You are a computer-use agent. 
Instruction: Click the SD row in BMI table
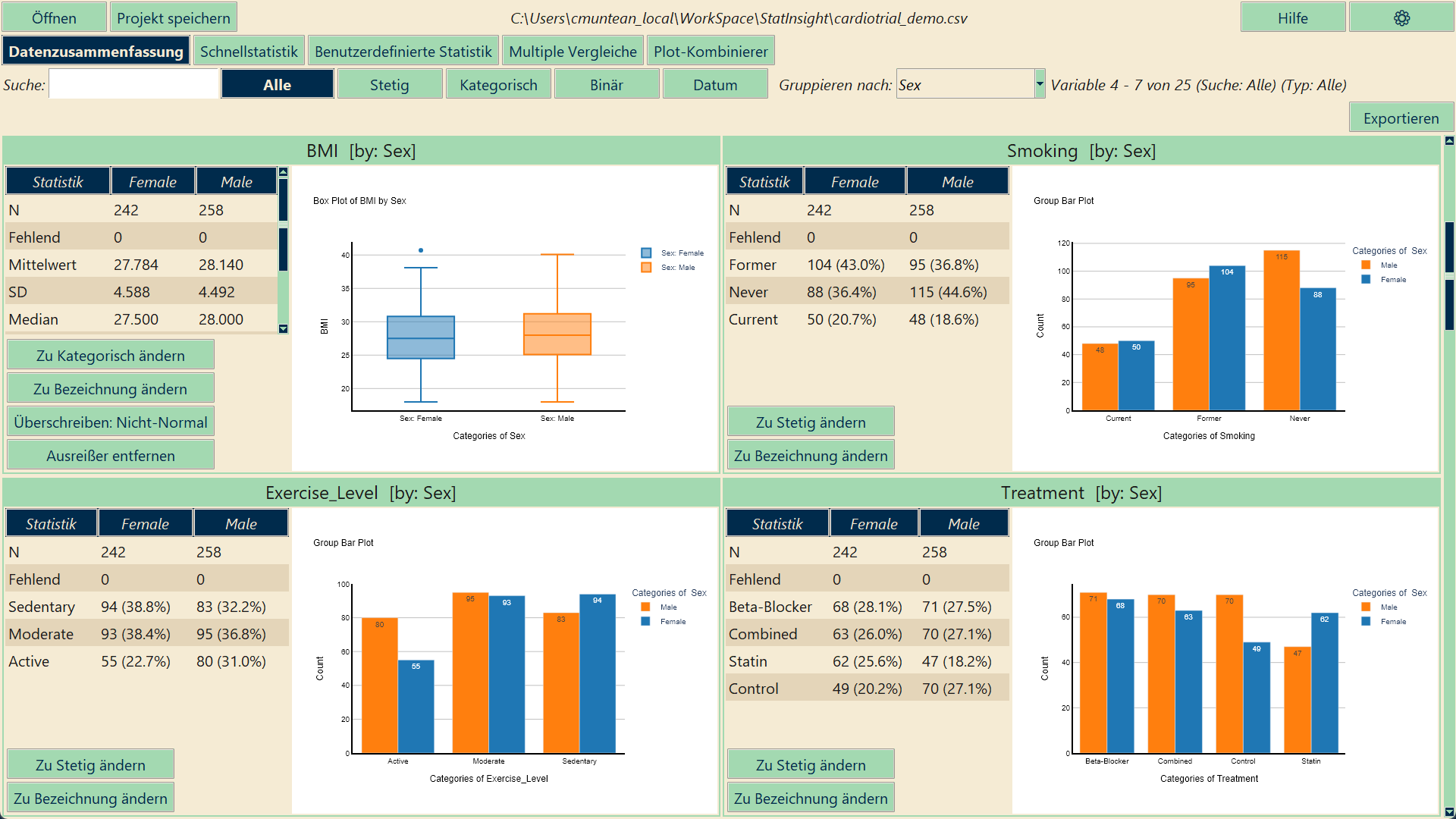point(142,292)
